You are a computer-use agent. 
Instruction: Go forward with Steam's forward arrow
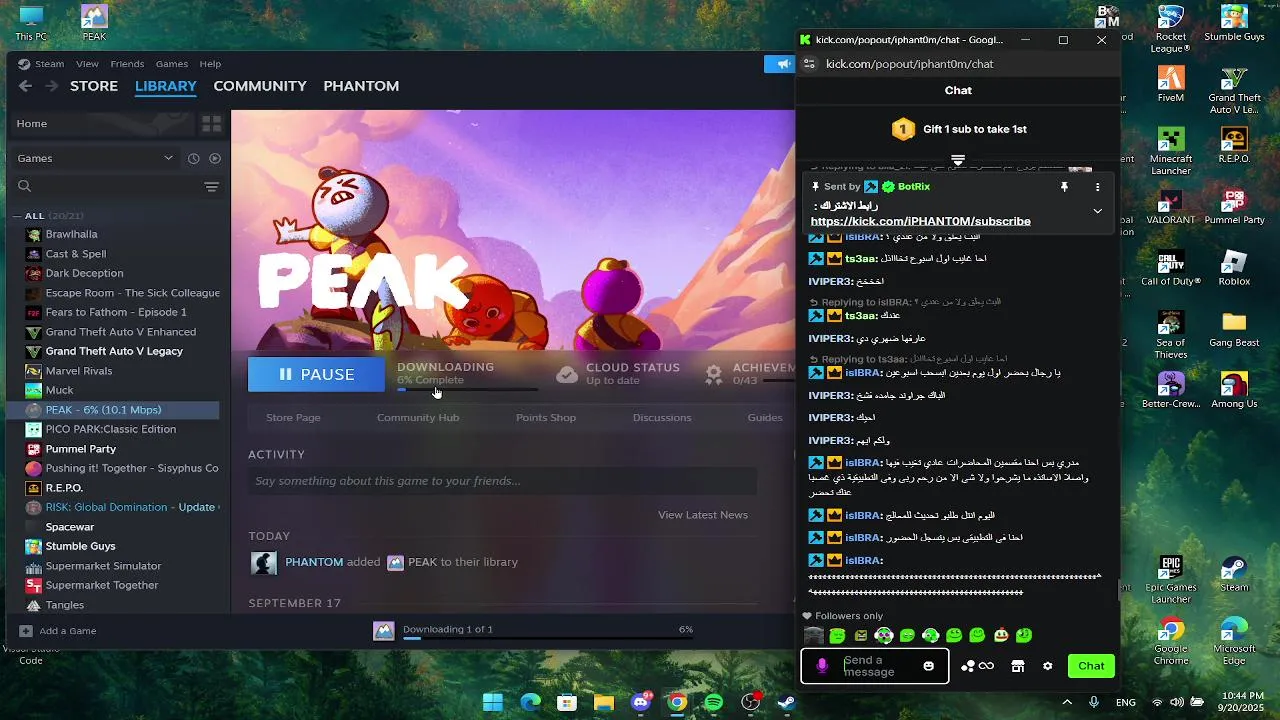point(51,86)
